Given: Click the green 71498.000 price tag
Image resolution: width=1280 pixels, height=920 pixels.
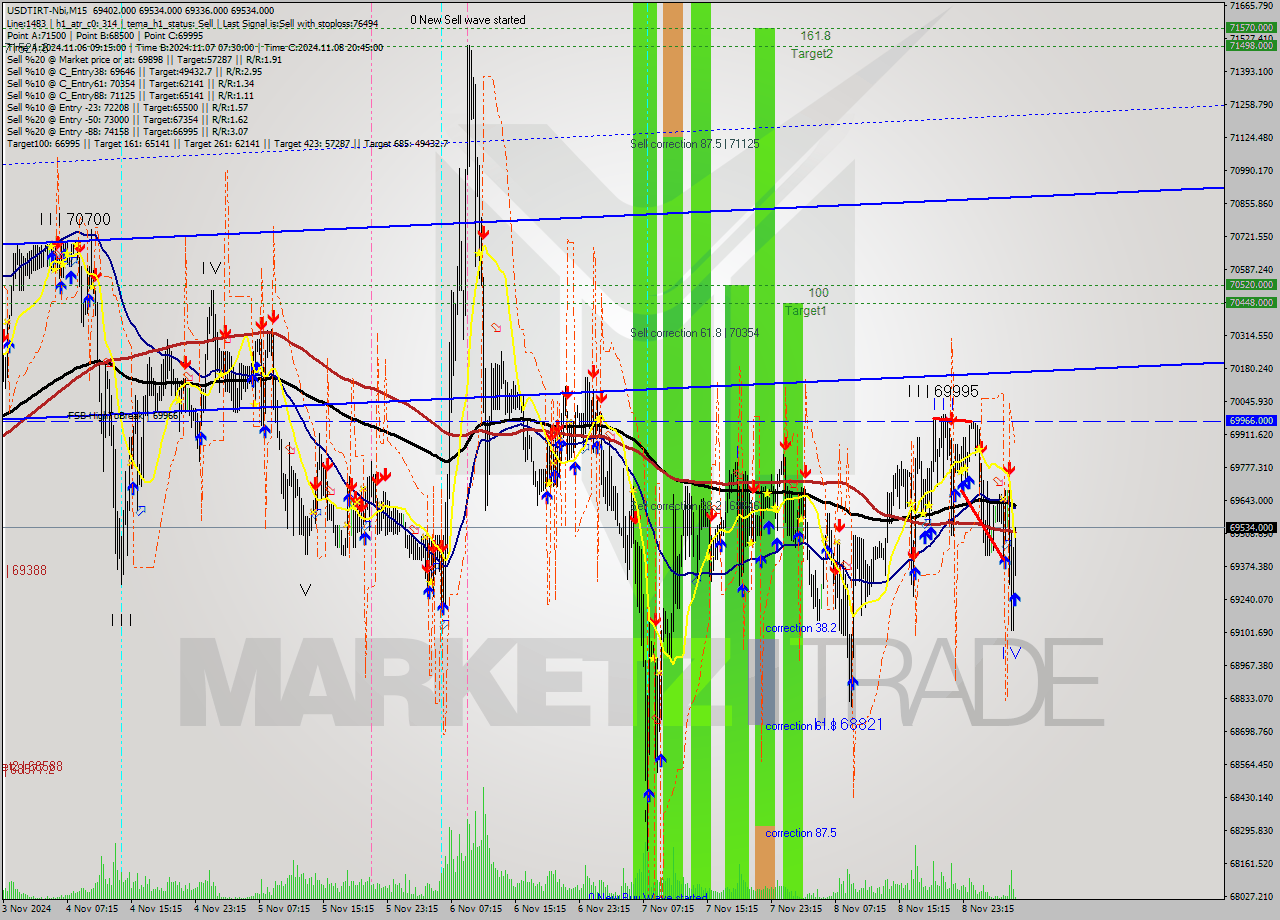Looking at the screenshot, I should click(1251, 45).
